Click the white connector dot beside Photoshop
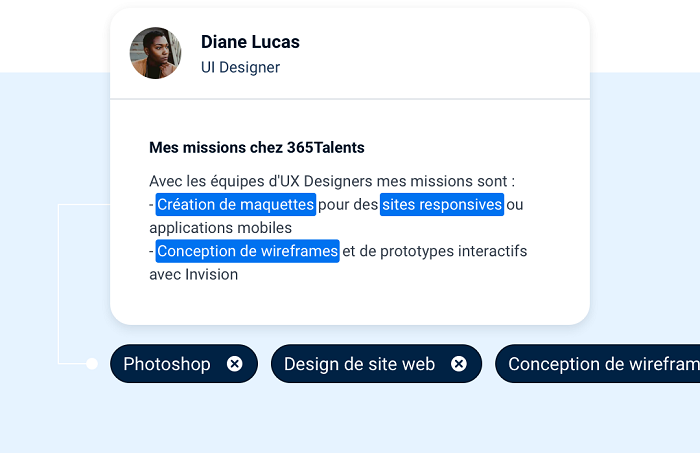 click(91, 364)
